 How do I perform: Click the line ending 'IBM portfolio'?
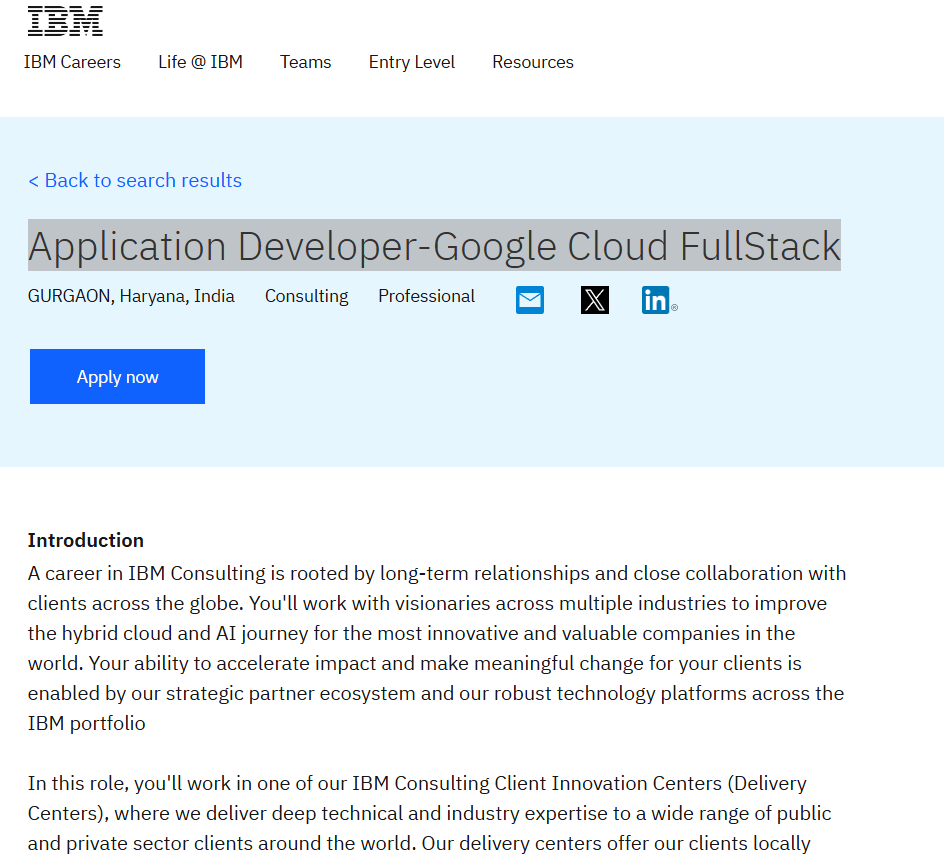coord(87,723)
